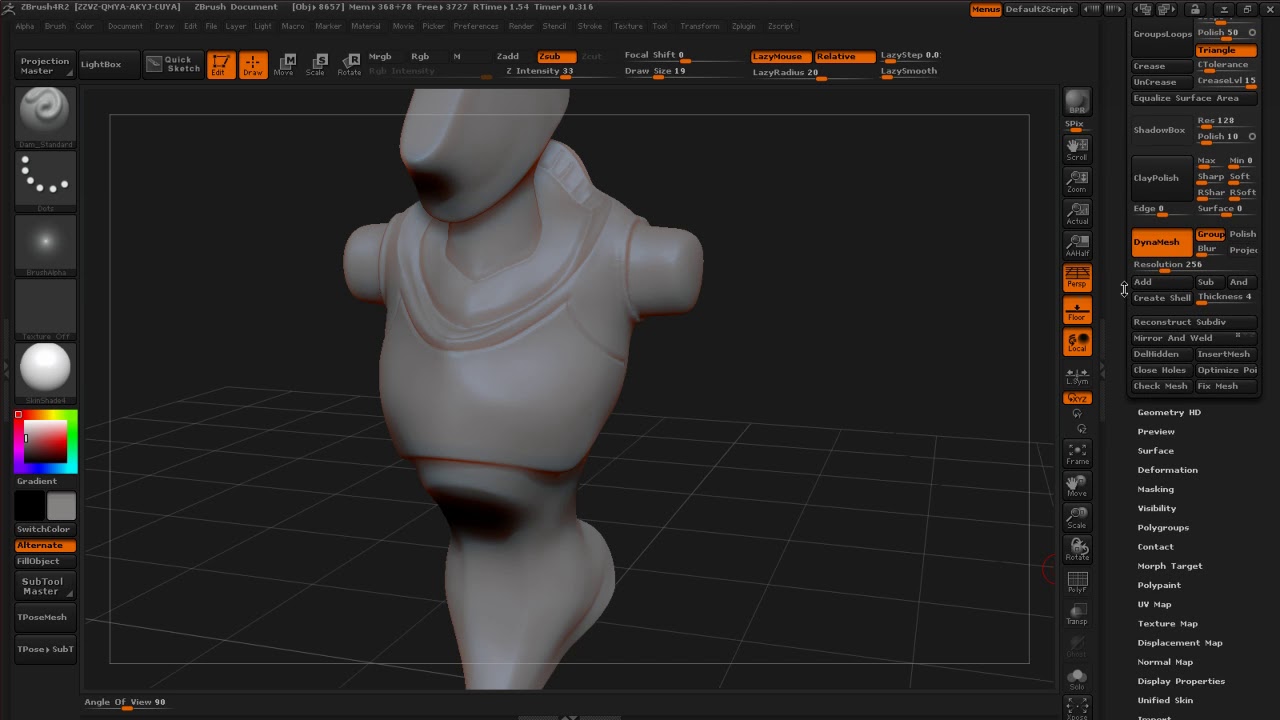Viewport: 1280px width, 720px height.
Task: Toggle the Relative LazyMouse option
Action: coord(844,56)
